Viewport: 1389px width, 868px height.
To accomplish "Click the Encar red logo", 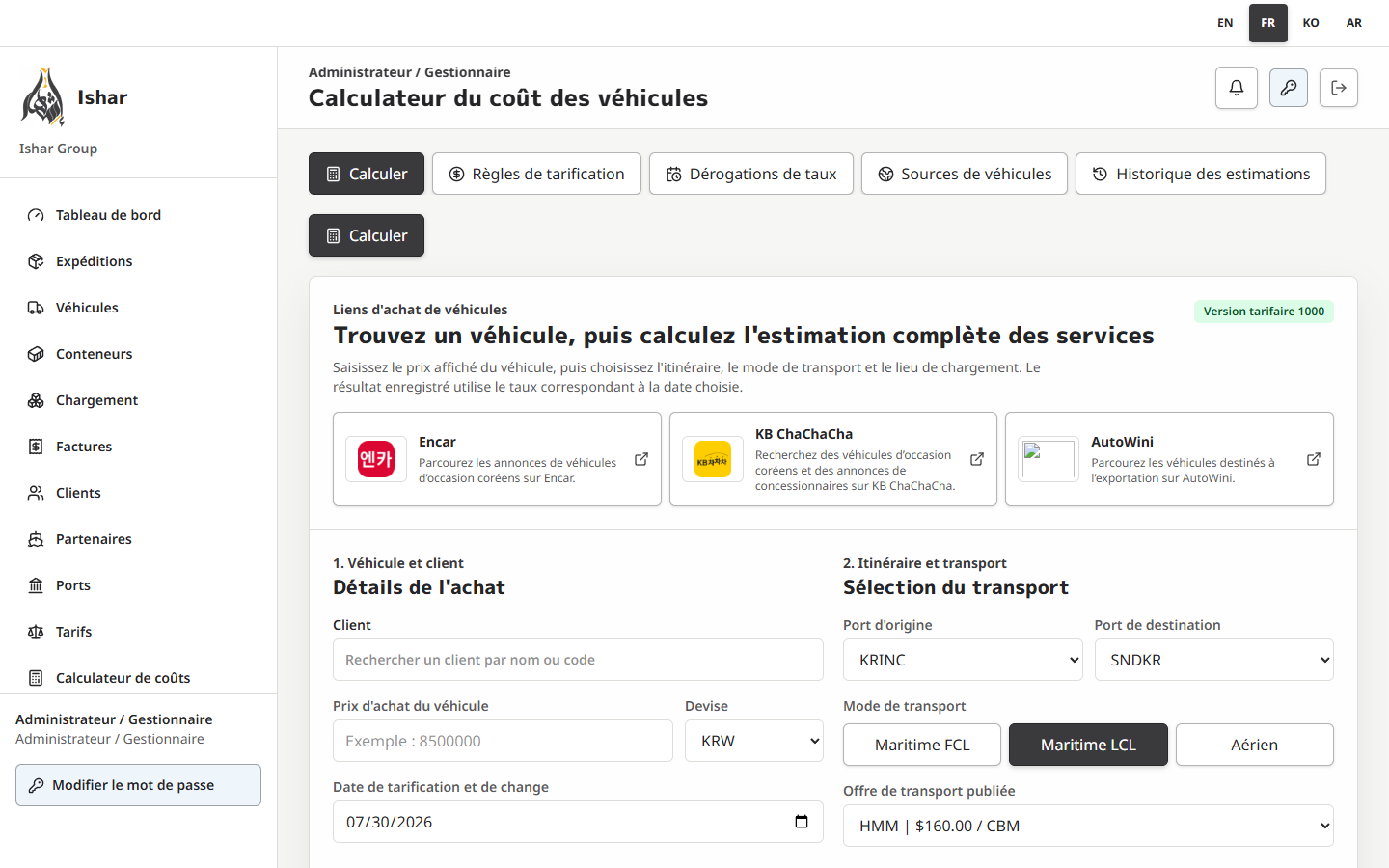I will tap(376, 459).
